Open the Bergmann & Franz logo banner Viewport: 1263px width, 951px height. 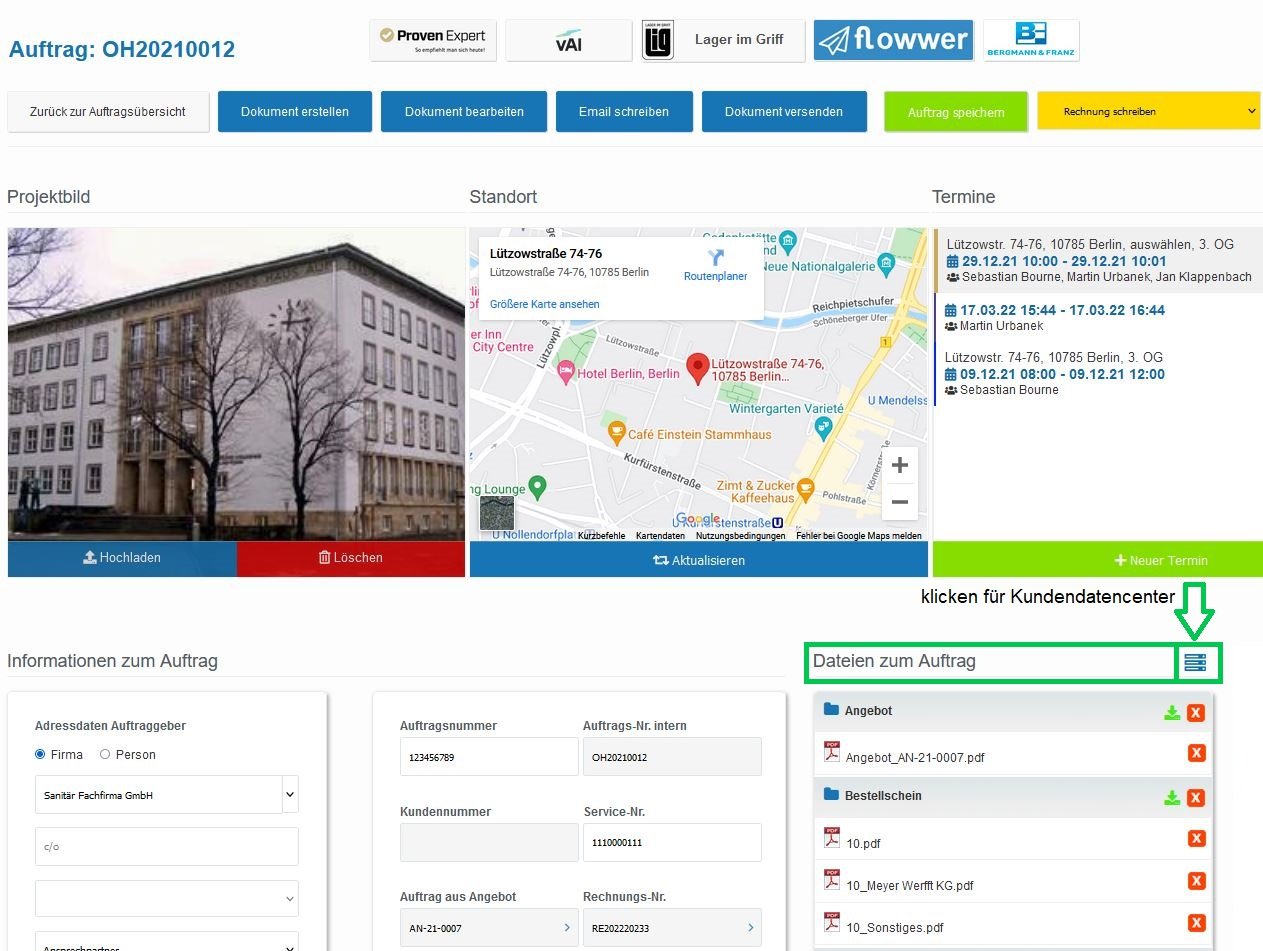1031,40
